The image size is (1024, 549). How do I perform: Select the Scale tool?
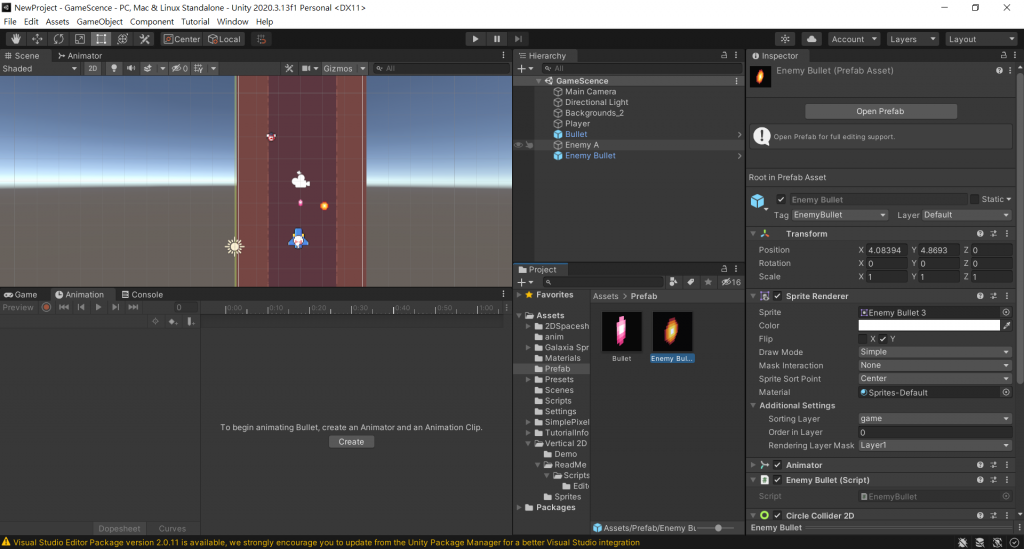(80, 39)
